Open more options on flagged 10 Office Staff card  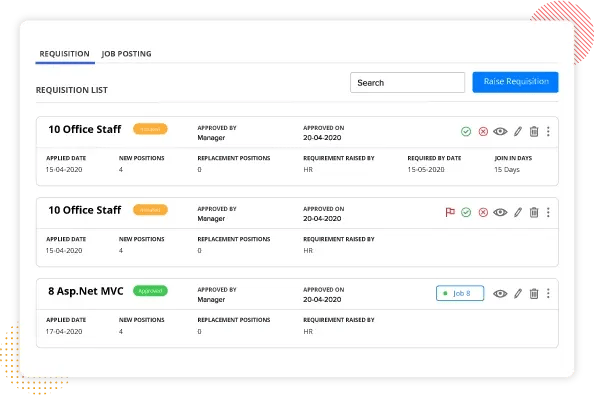pyautogui.click(x=548, y=212)
